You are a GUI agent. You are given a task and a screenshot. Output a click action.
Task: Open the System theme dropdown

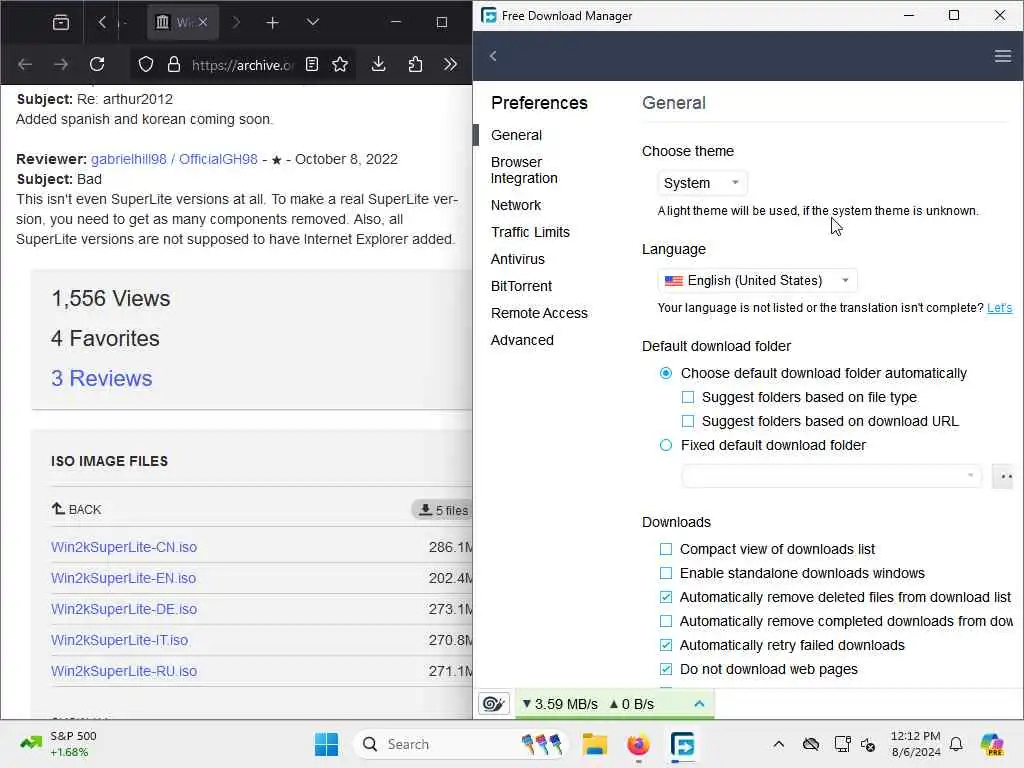tap(702, 183)
